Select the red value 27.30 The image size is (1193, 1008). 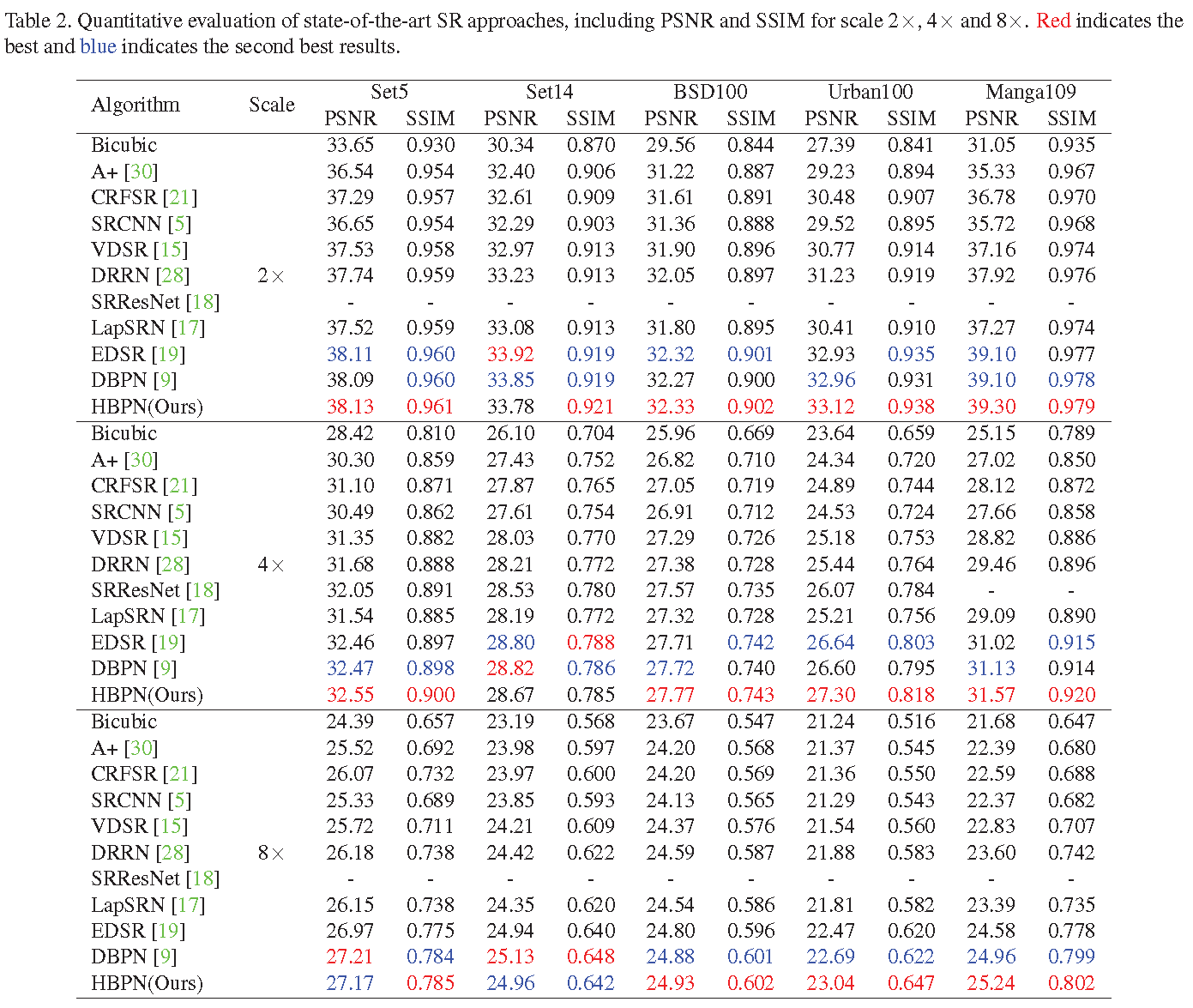coord(830,695)
